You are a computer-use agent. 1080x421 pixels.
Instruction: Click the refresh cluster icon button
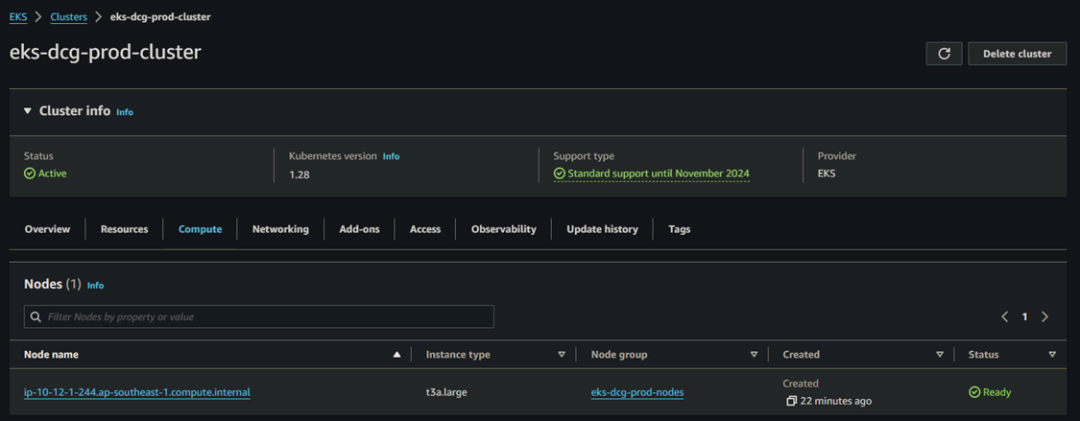tap(944, 54)
